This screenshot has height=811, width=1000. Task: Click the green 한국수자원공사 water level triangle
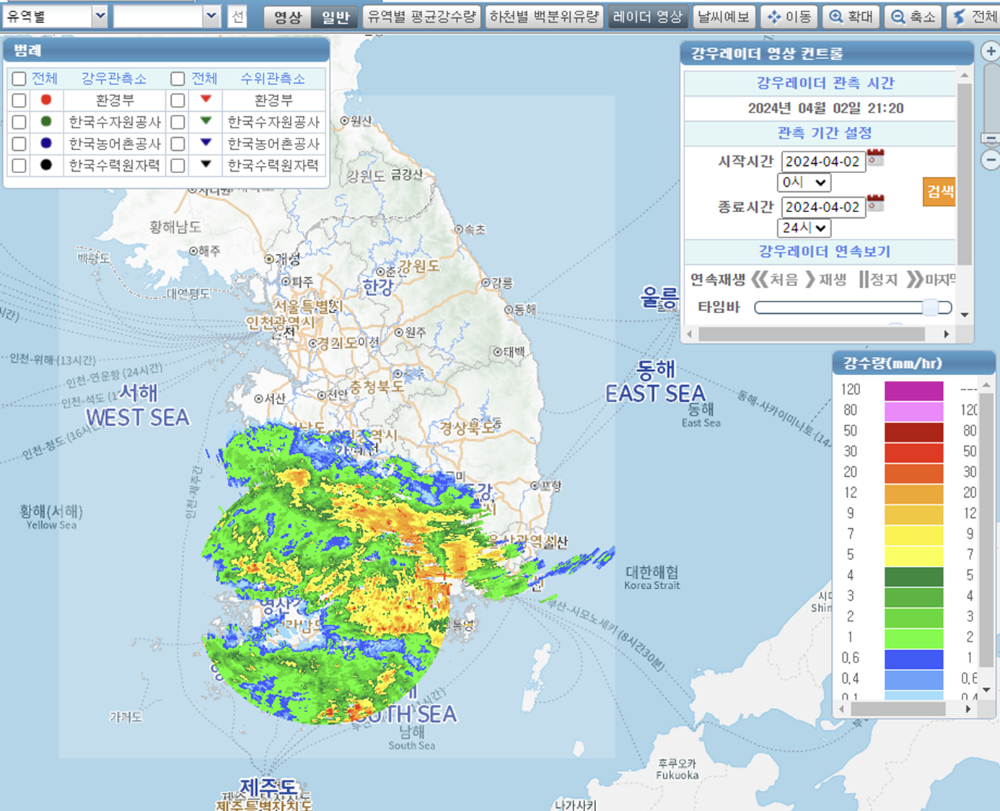(x=205, y=121)
